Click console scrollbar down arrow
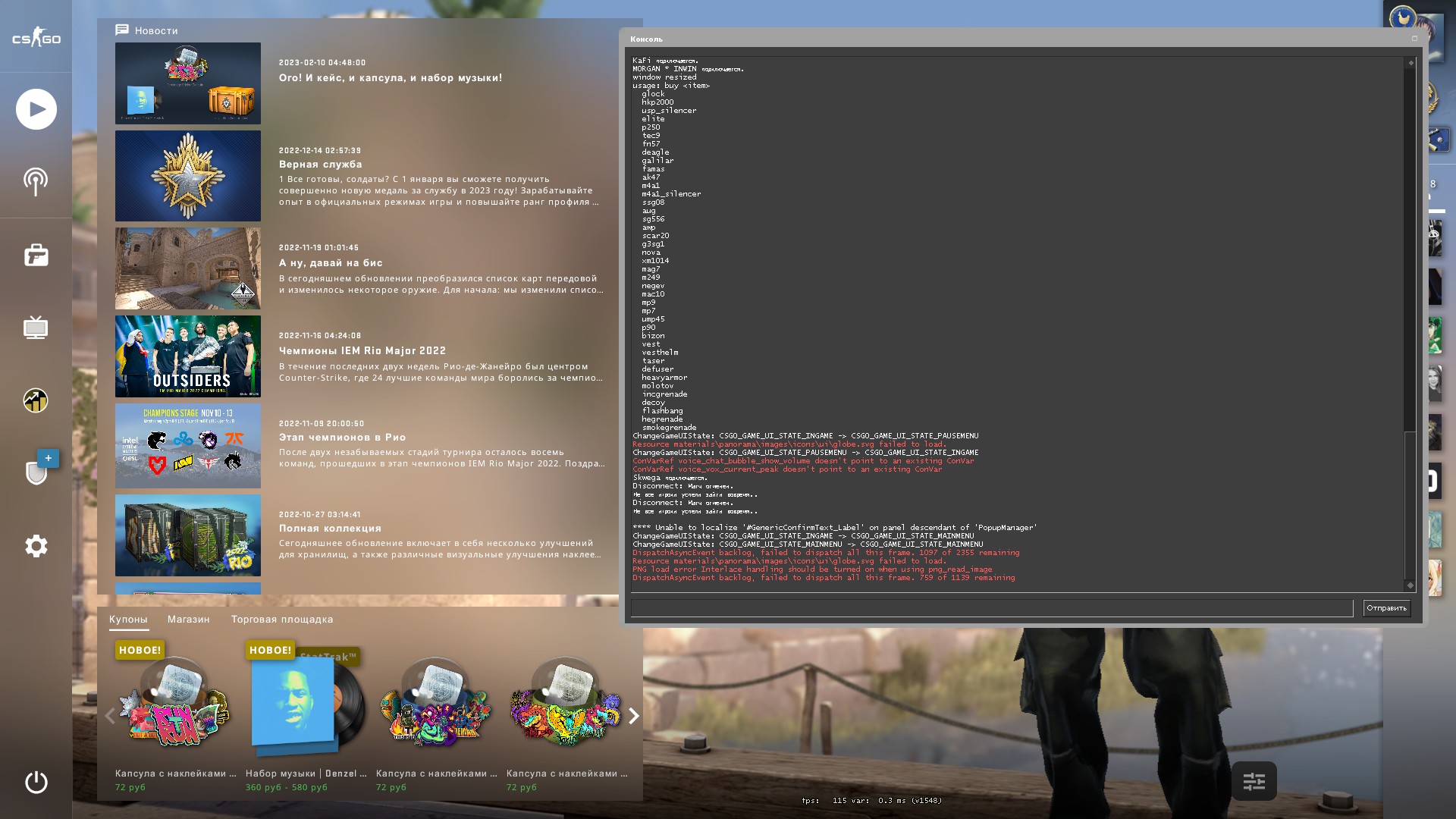Image resolution: width=1456 pixels, height=819 pixels. pos(1410,585)
